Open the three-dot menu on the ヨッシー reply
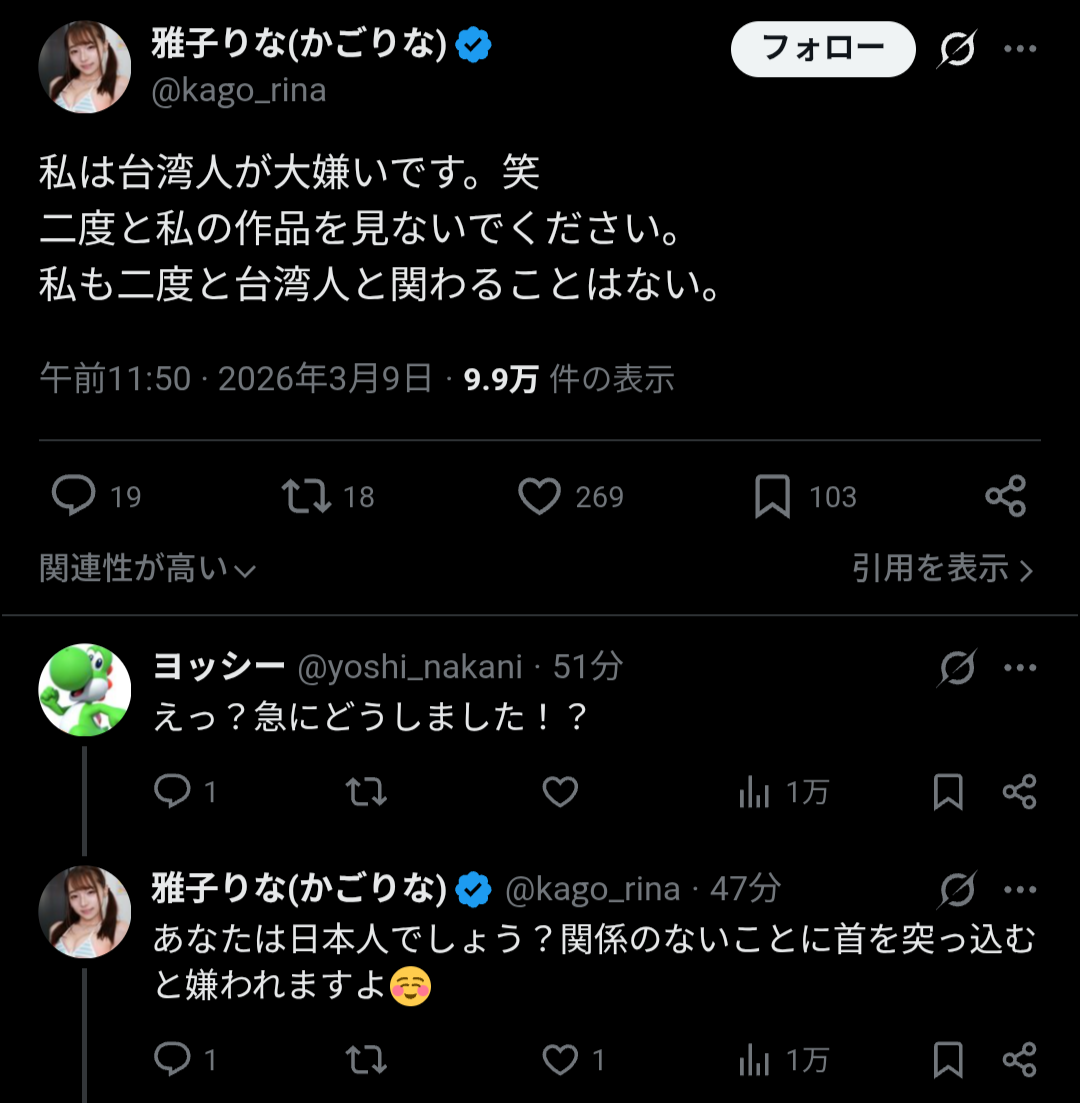Viewport: 1080px width, 1103px height. coord(1019,668)
